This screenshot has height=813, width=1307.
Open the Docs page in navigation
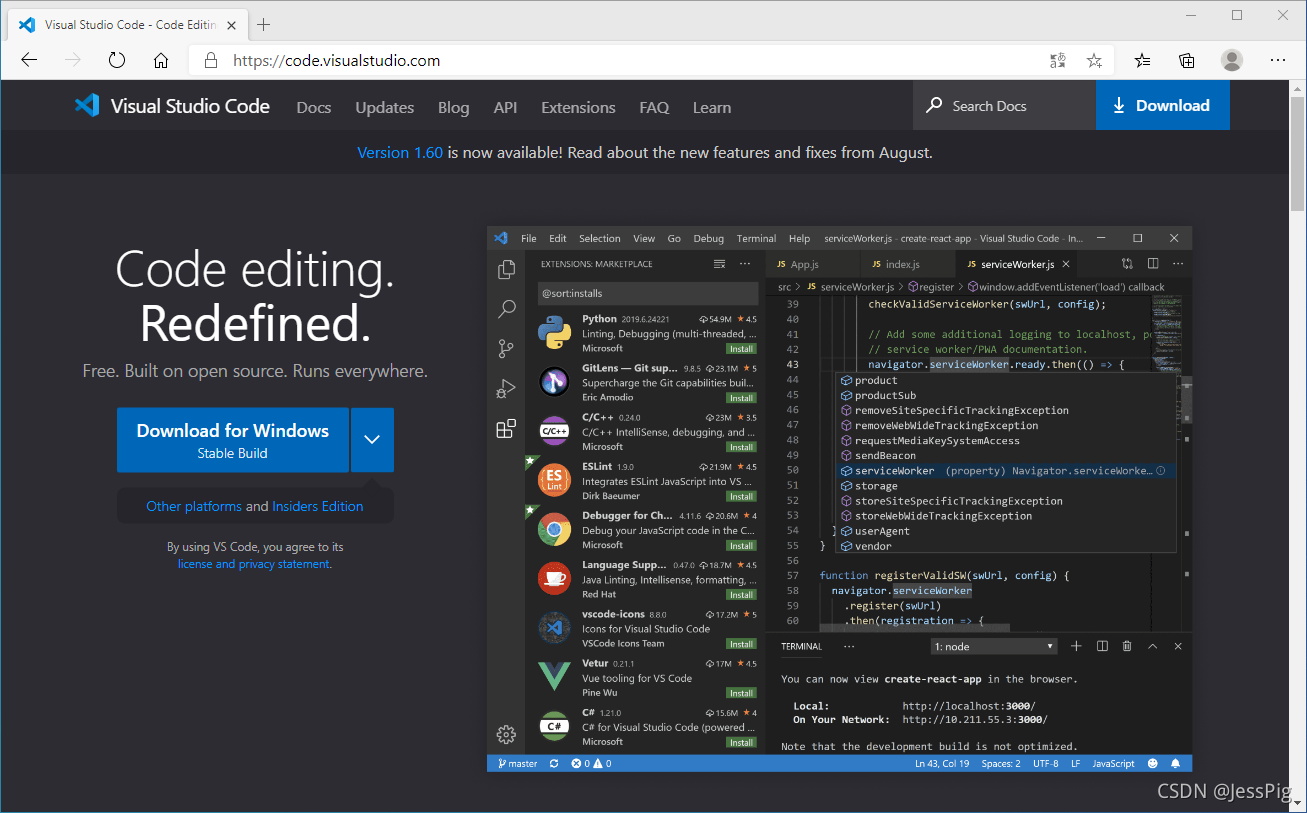314,107
